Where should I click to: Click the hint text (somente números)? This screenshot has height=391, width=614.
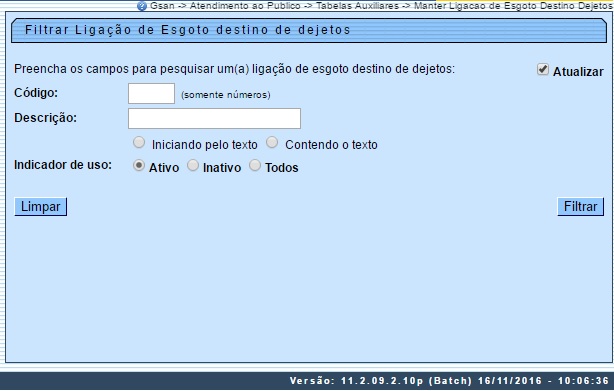pos(226,95)
